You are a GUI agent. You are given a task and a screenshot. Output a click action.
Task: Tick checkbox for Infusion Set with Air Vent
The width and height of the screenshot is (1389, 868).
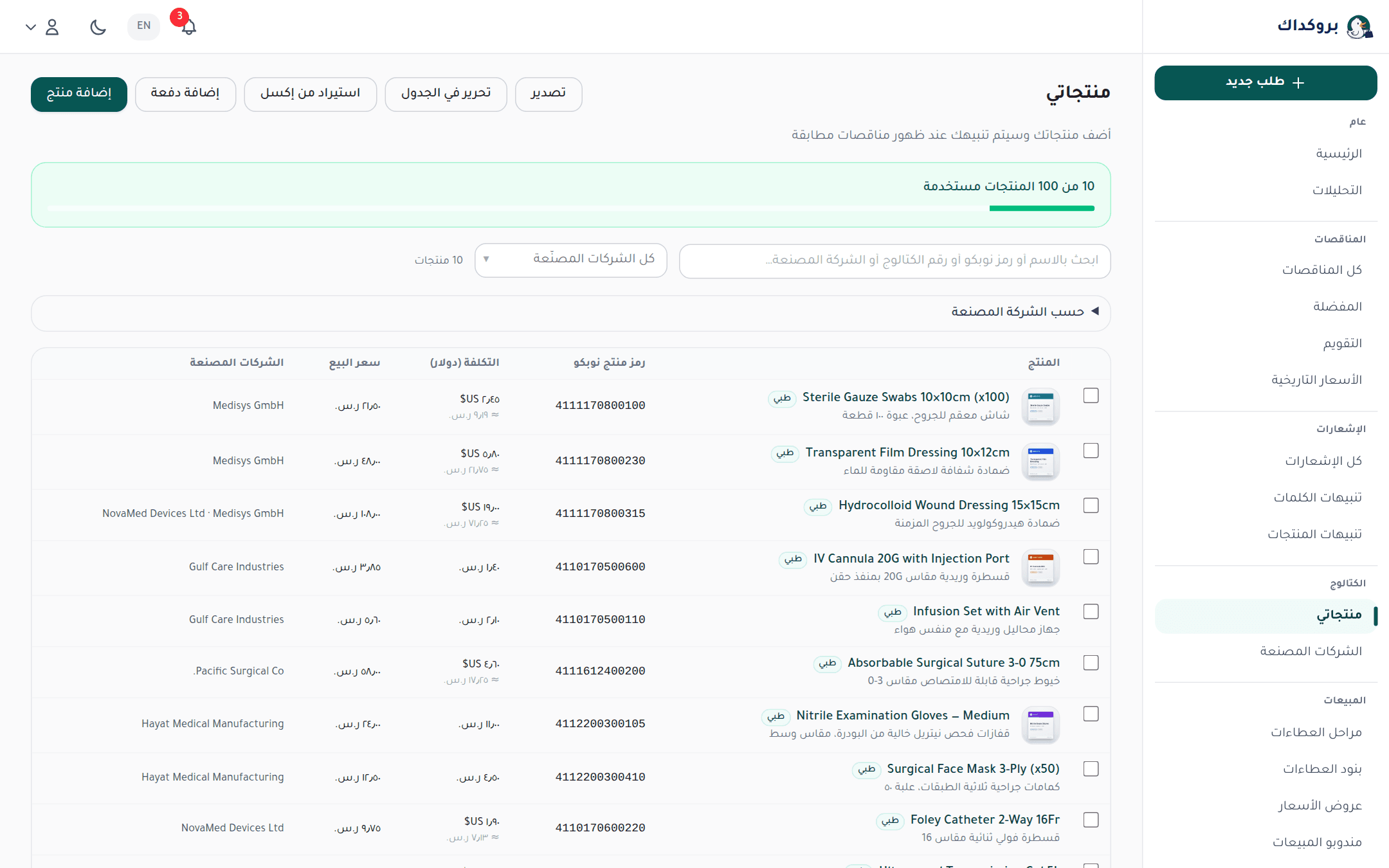point(1091,611)
